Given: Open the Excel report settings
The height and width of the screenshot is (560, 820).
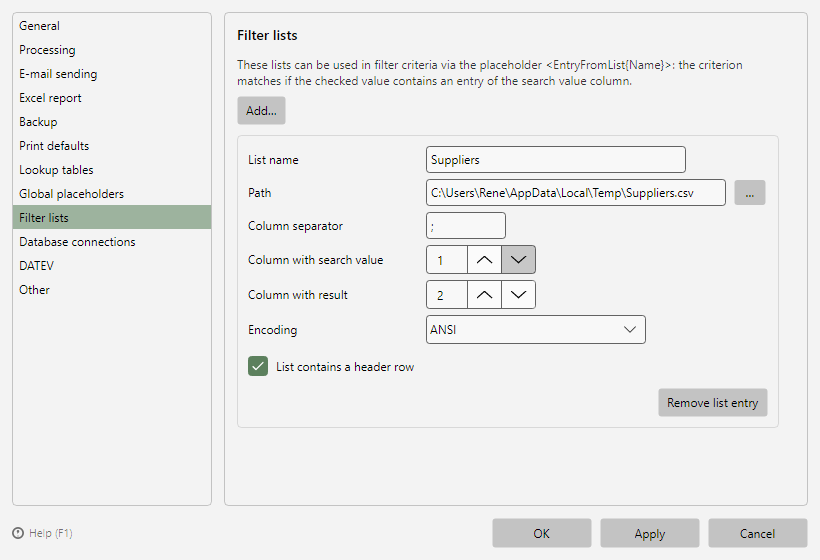Looking at the screenshot, I should (112, 98).
